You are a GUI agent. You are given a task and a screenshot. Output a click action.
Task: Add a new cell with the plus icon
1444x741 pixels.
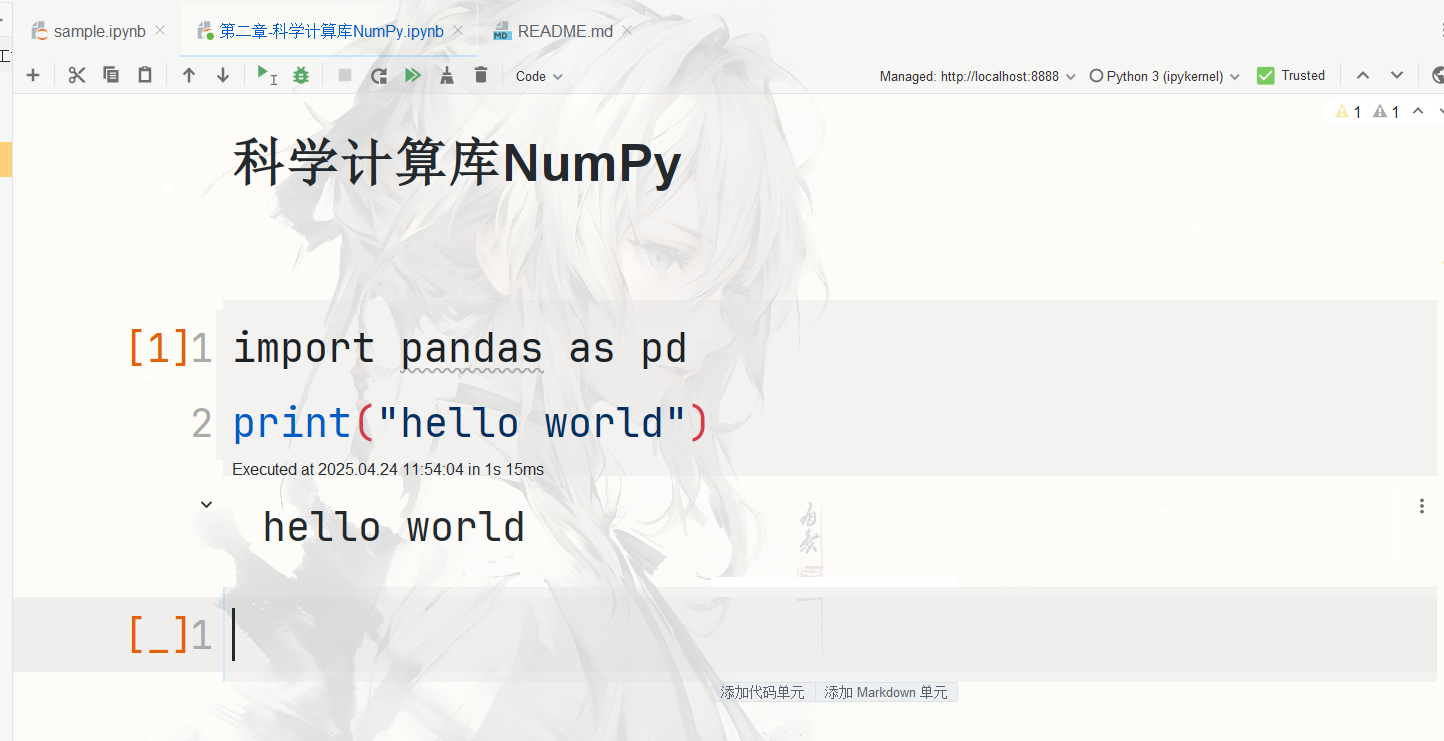coord(33,75)
